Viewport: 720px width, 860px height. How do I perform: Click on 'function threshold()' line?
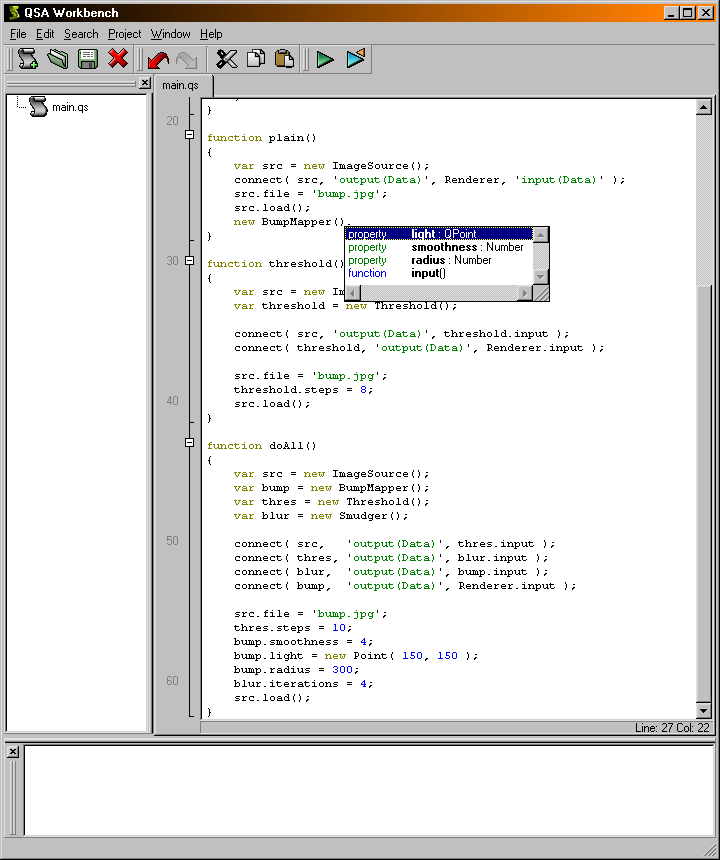(276, 264)
